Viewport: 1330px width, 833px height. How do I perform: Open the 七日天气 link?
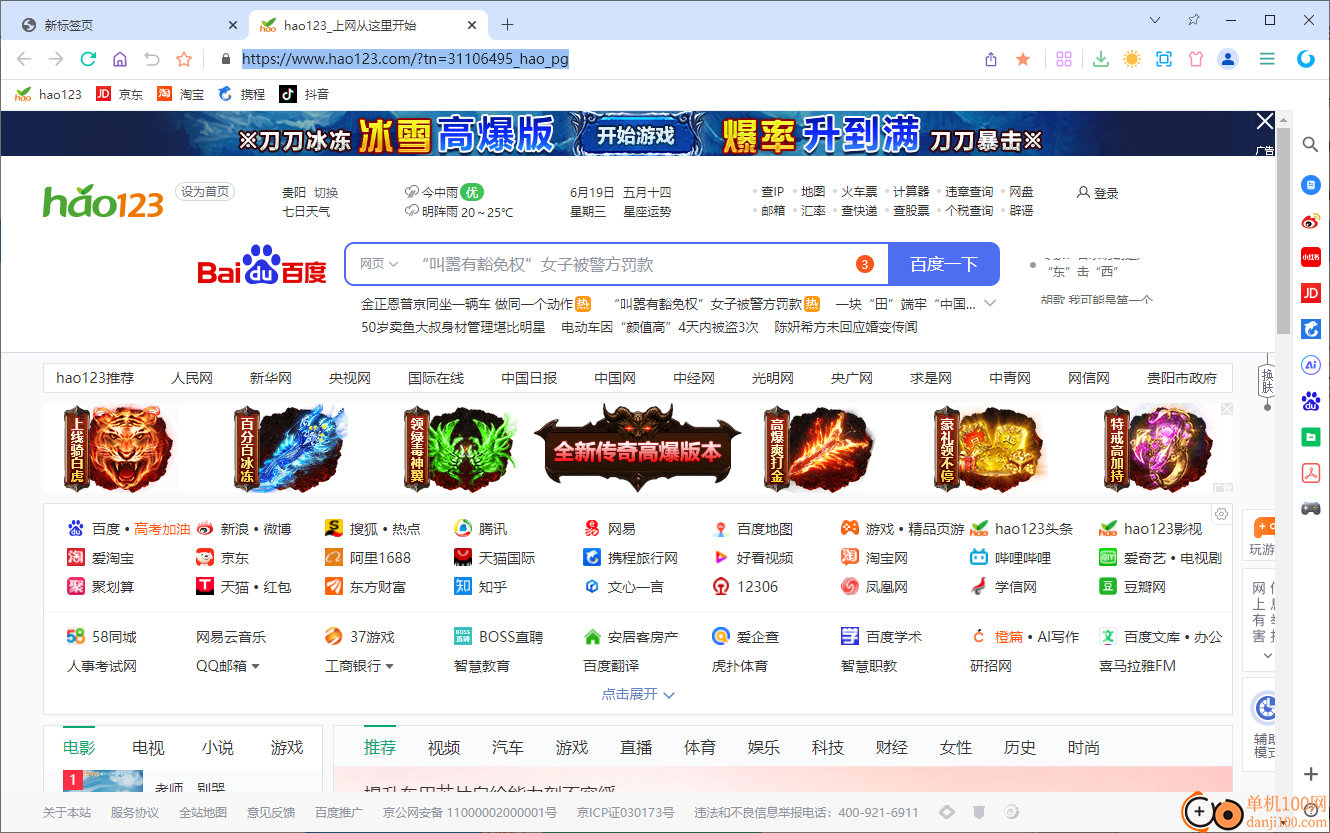[306, 211]
